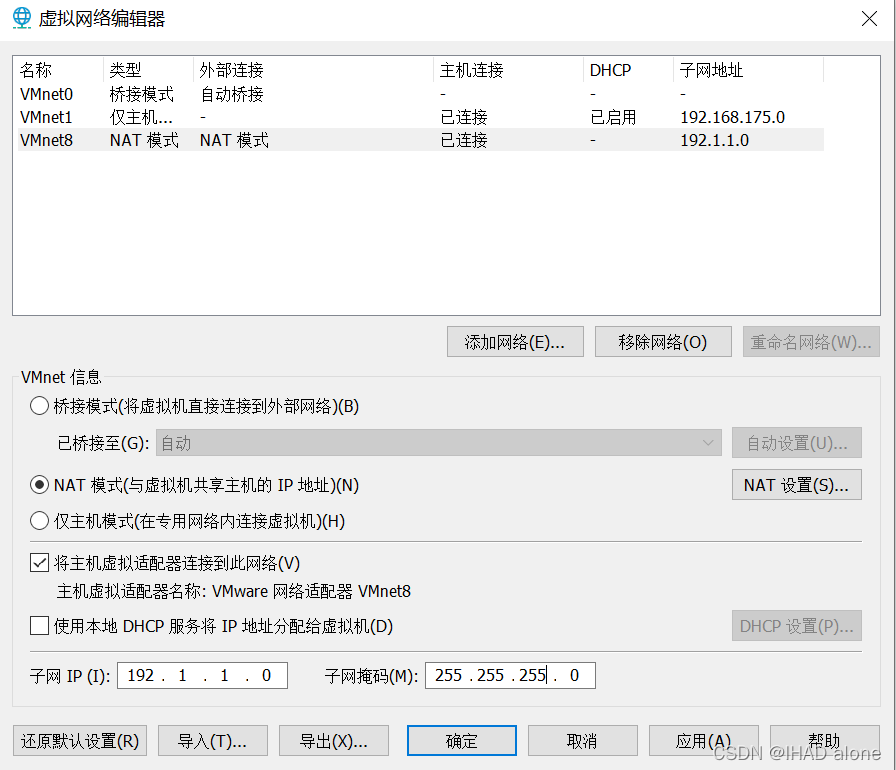The image size is (896, 770).
Task: Click the 名称 column header
Action: 60,70
